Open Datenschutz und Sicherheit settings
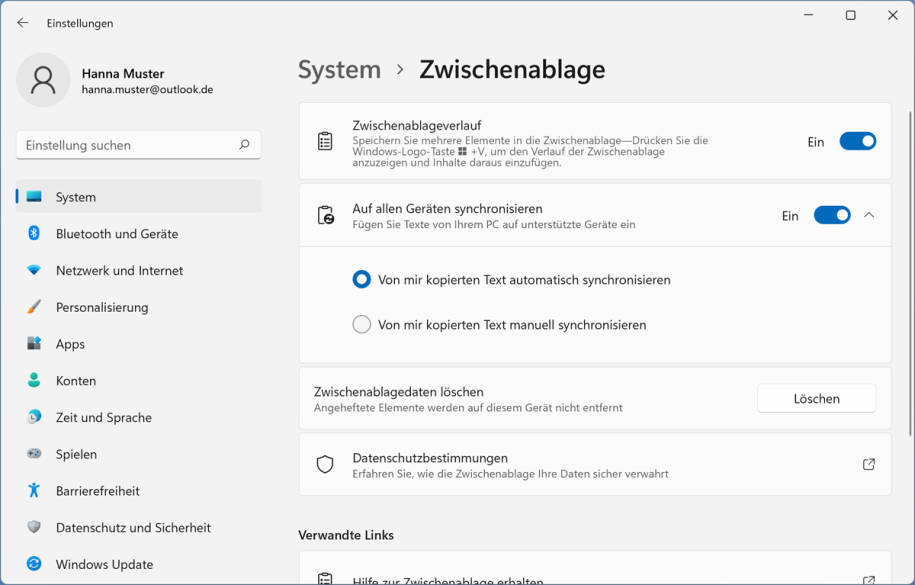The width and height of the screenshot is (915, 585). [133, 527]
